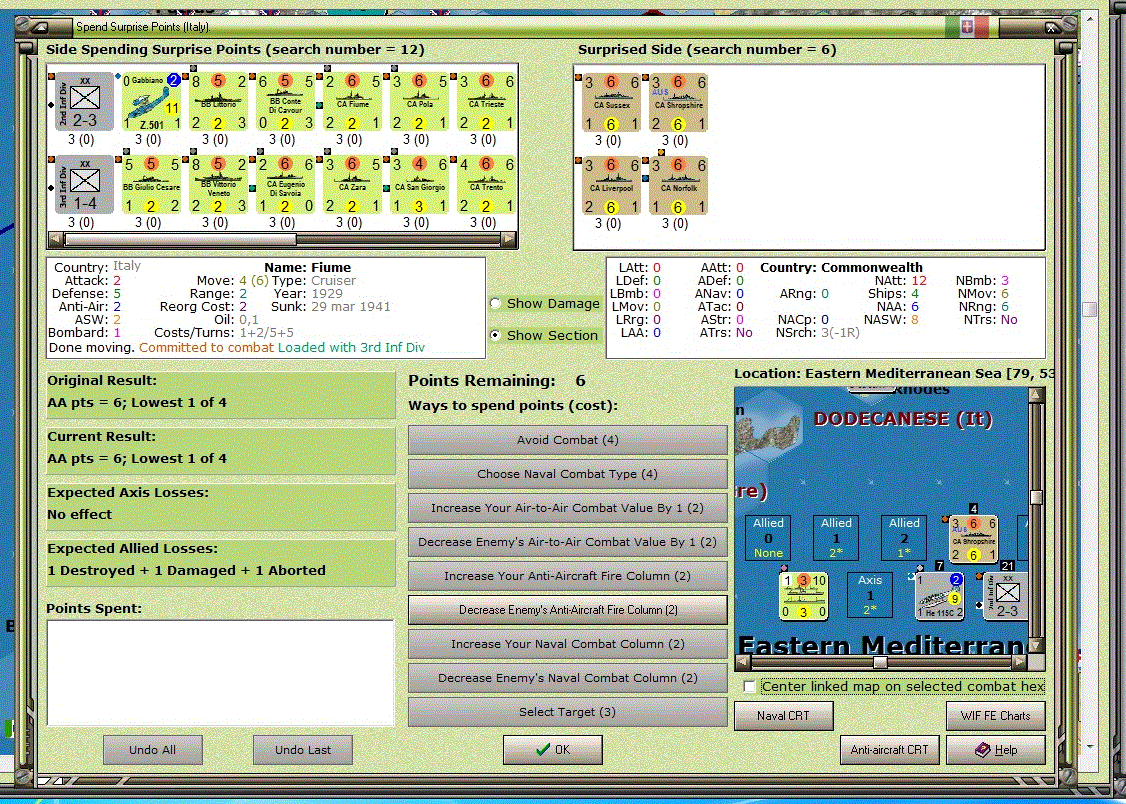Select the Gabbiano Z.501 seaplane counter
The height and width of the screenshot is (804, 1126).
151,101
